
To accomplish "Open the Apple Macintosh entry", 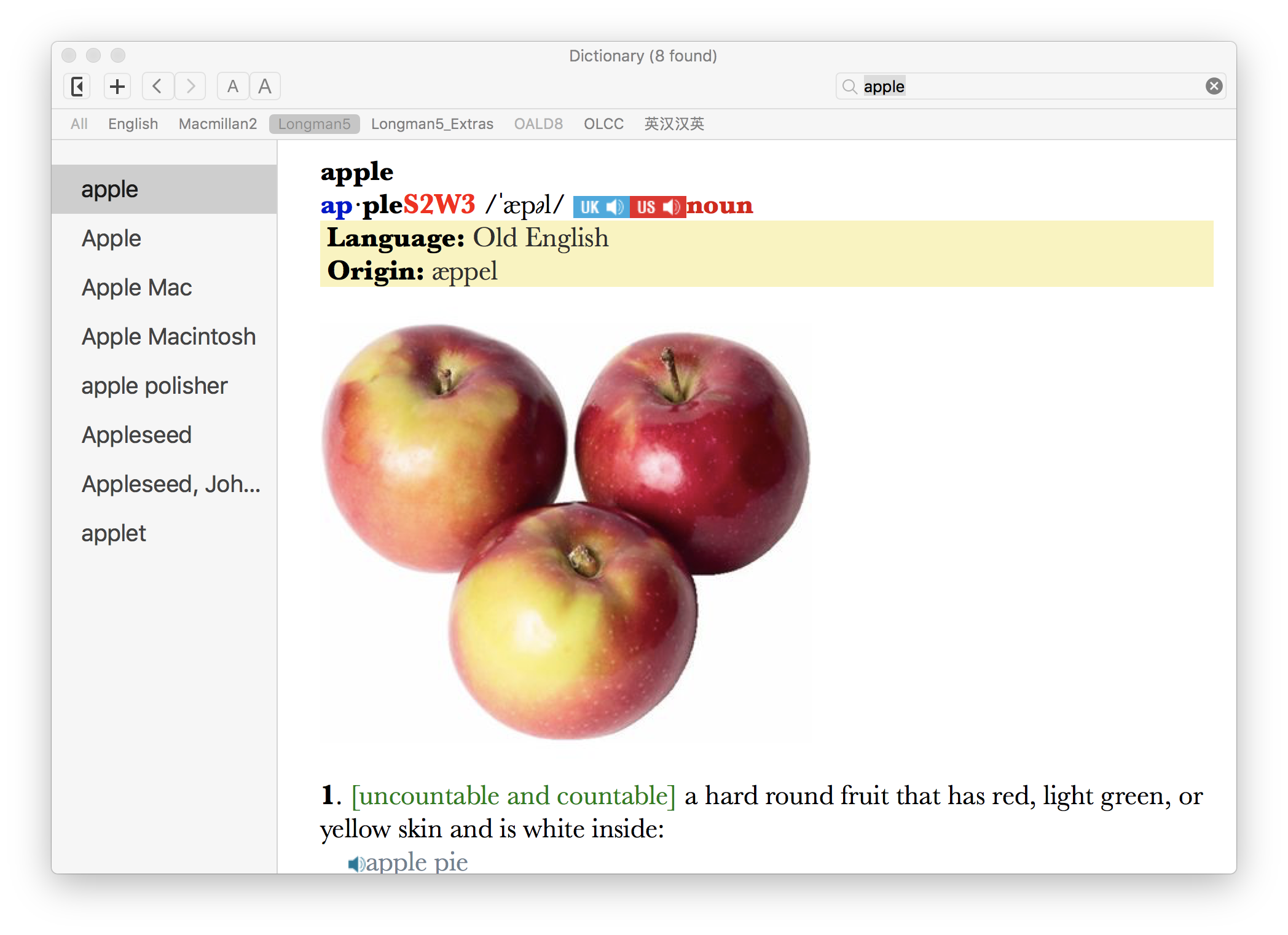I will pos(169,337).
